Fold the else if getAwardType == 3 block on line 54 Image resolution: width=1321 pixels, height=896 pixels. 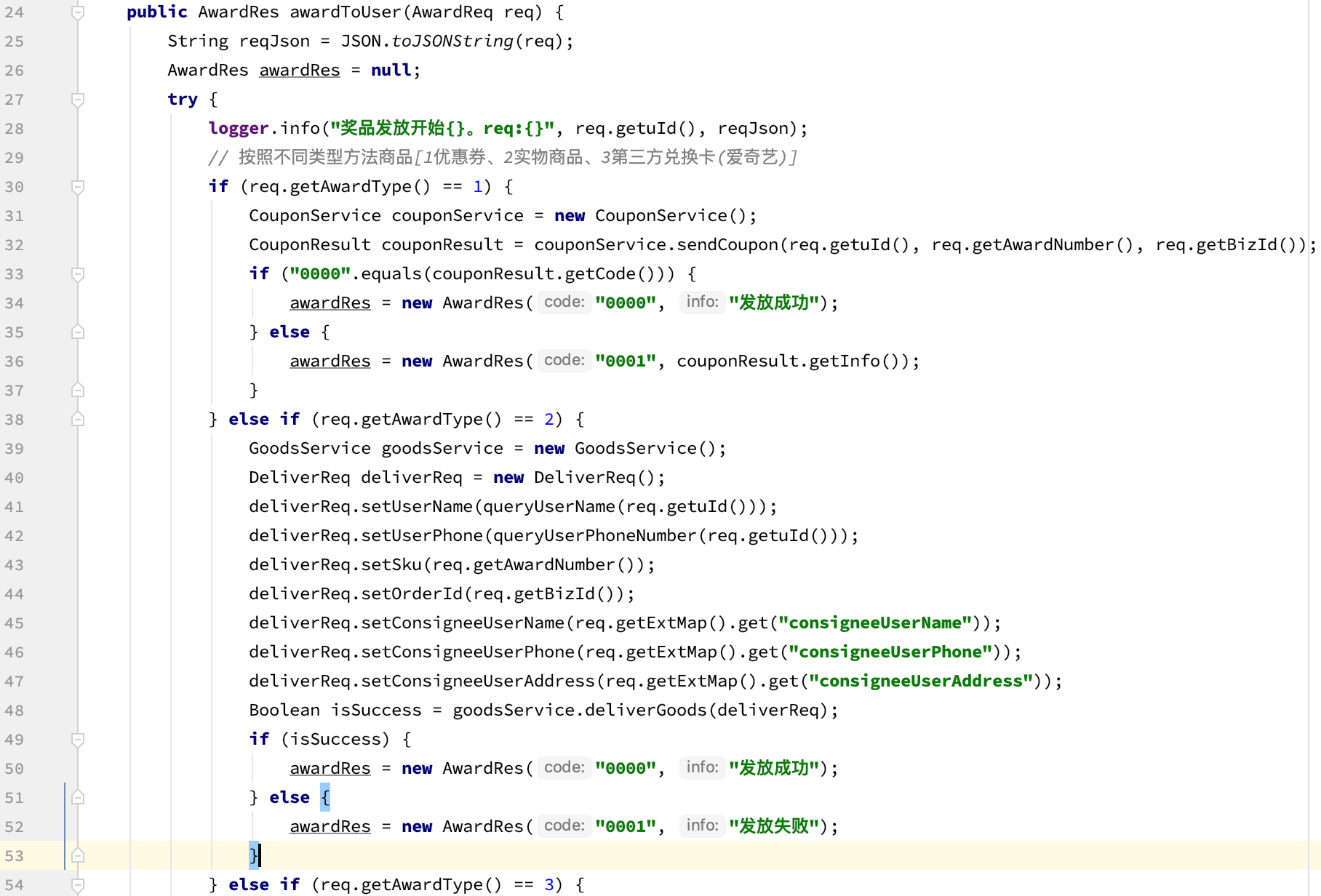(78, 885)
